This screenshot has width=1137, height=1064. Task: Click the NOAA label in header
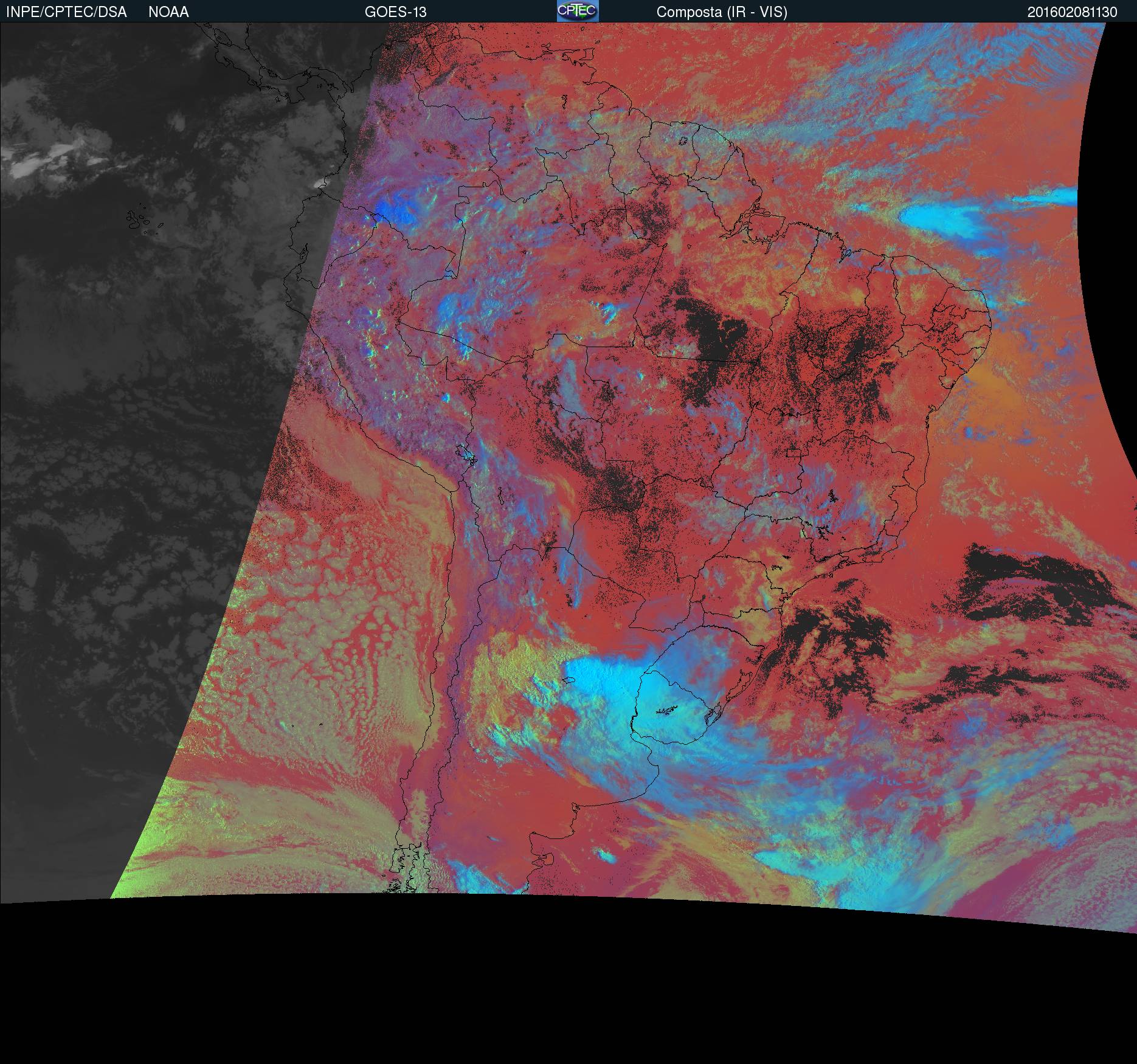[168, 12]
